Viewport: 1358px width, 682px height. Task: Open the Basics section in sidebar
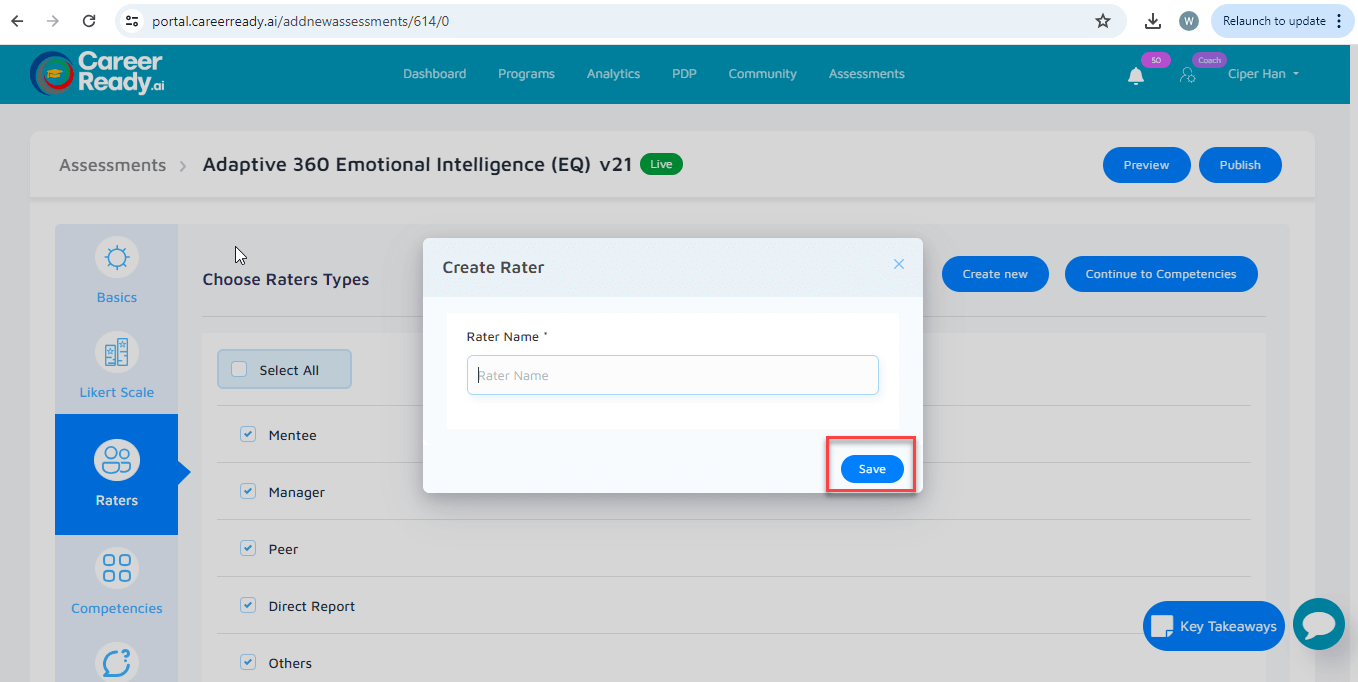click(x=116, y=270)
